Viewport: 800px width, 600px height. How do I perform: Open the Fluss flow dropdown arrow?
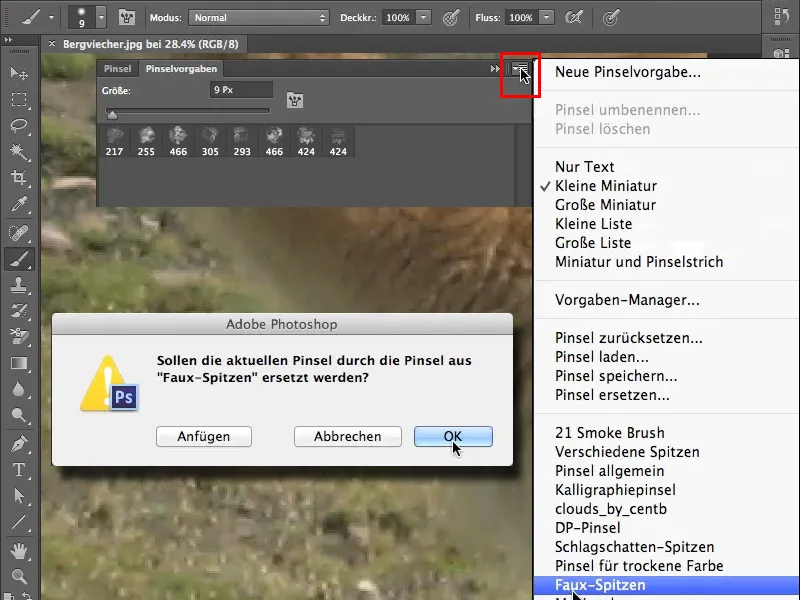(546, 18)
